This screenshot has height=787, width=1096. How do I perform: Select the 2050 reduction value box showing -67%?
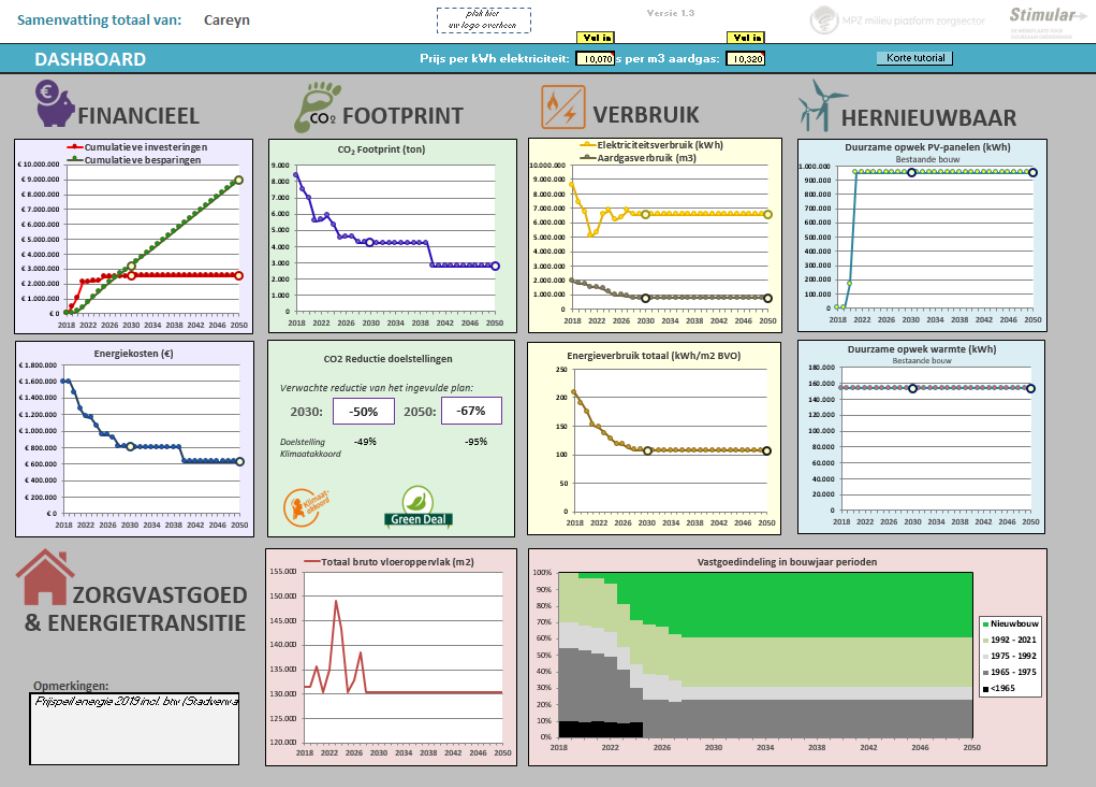(x=471, y=411)
